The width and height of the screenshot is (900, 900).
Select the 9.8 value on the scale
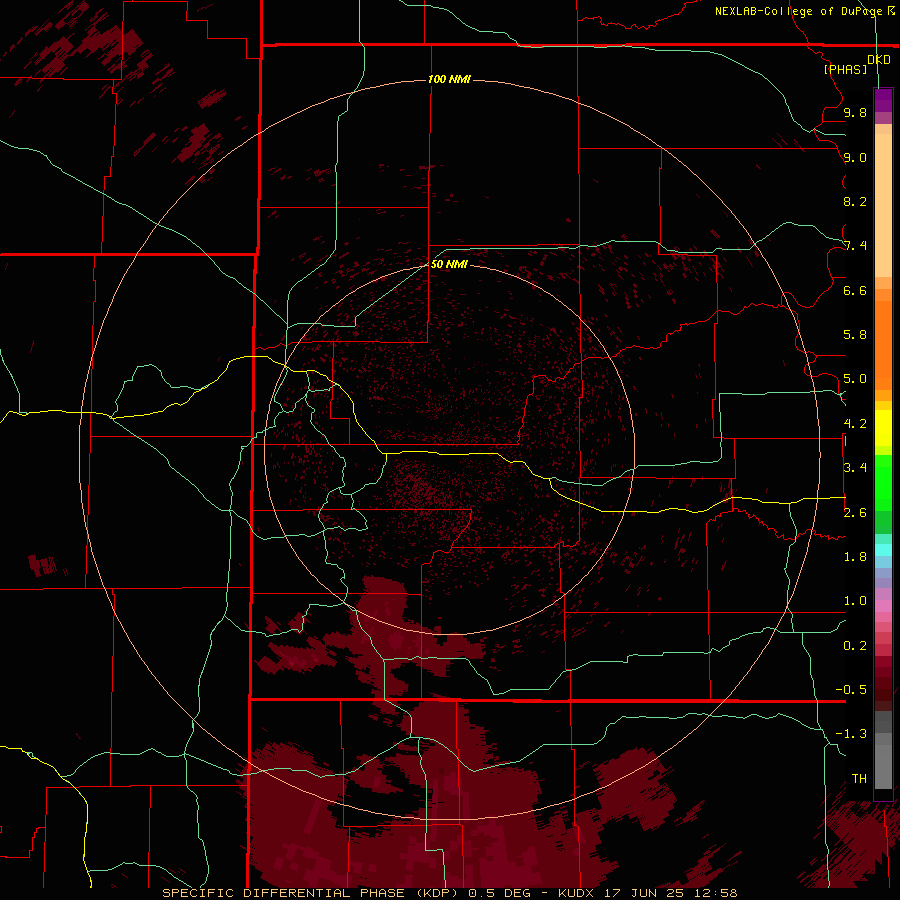click(855, 112)
